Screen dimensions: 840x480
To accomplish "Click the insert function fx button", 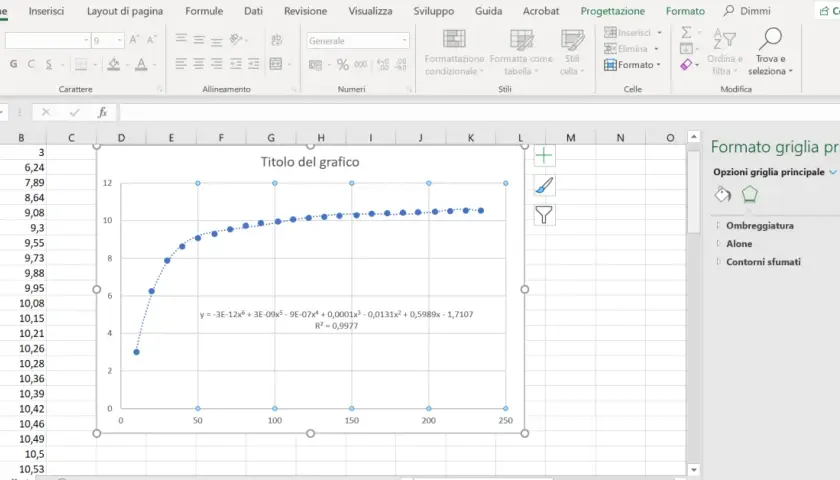I will click(x=102, y=112).
